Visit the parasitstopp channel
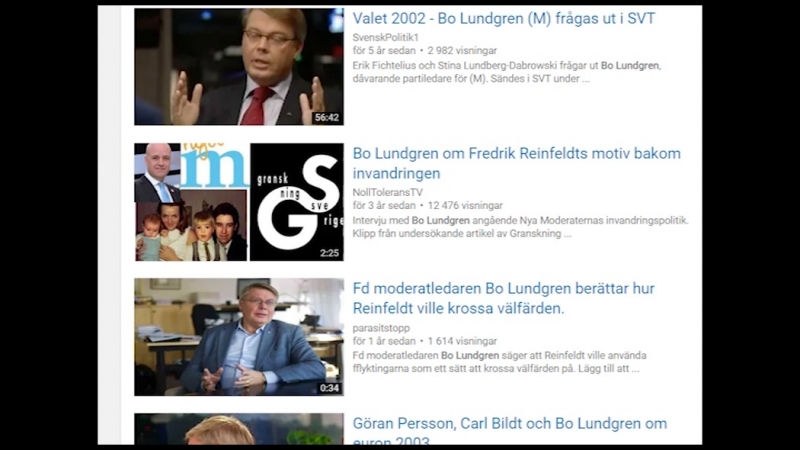 [x=381, y=328]
